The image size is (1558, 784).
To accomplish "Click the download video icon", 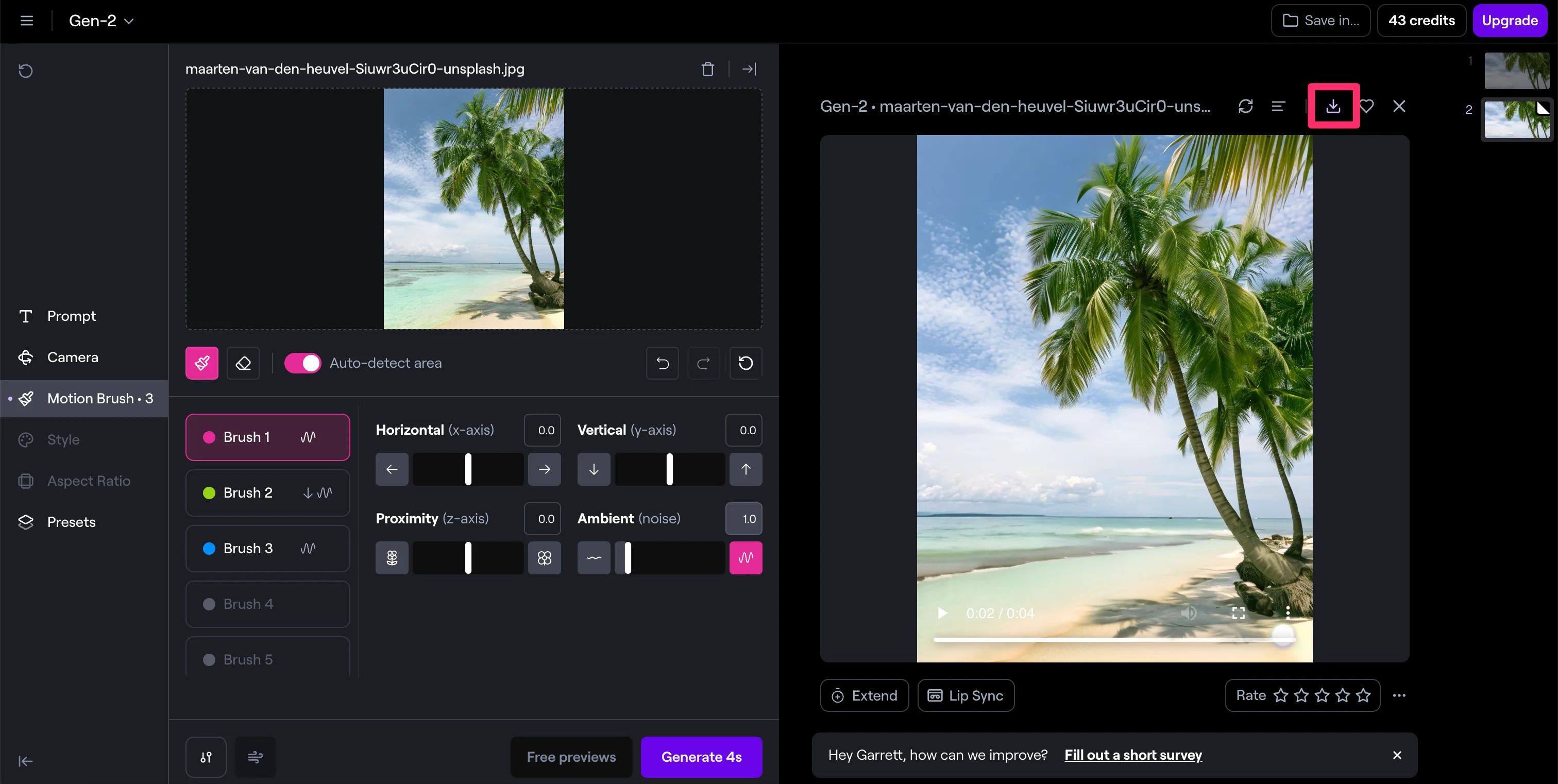I will [1333, 107].
